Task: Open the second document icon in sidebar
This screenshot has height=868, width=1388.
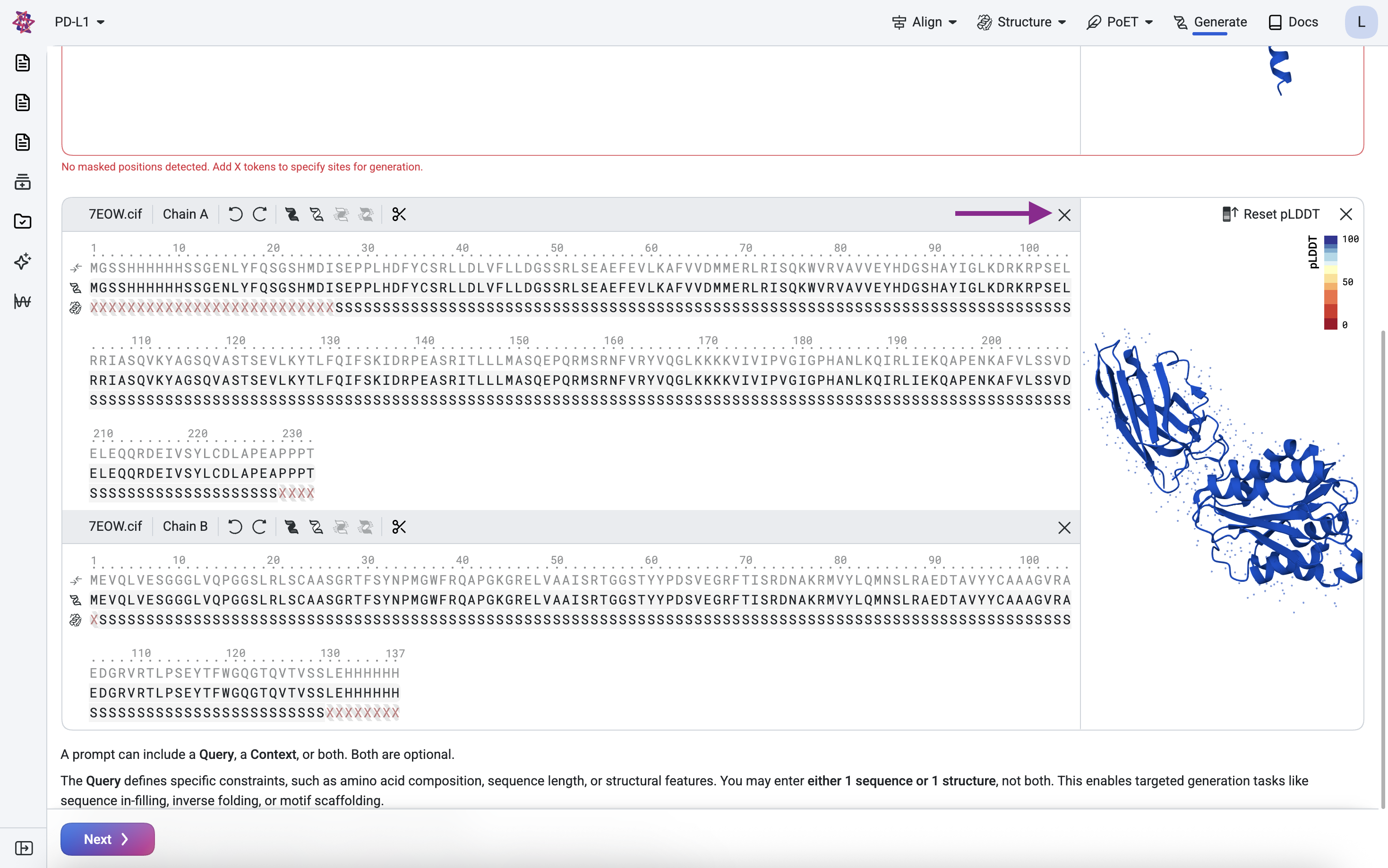Action: click(23, 103)
